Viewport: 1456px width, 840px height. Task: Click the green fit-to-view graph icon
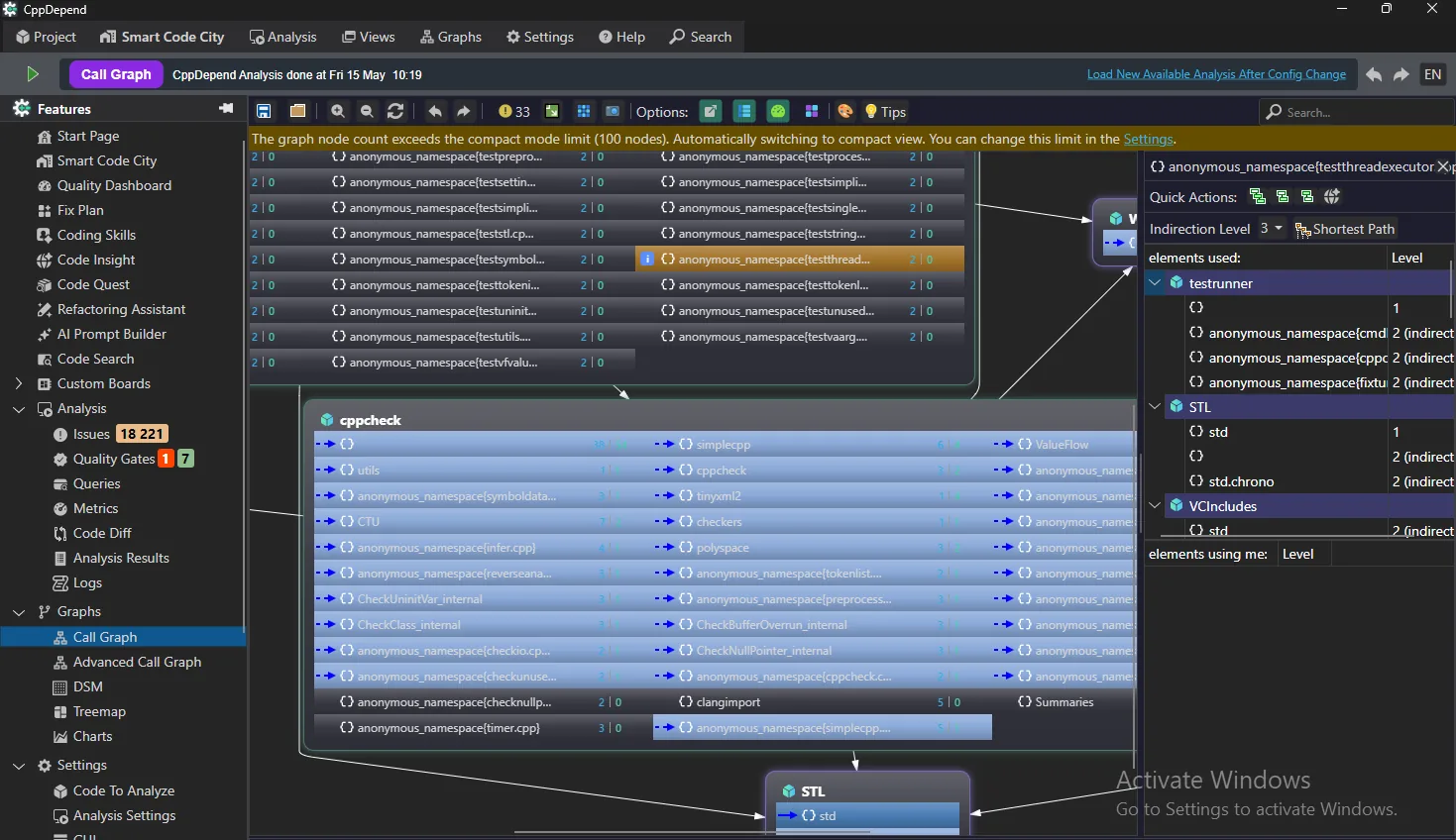[552, 111]
